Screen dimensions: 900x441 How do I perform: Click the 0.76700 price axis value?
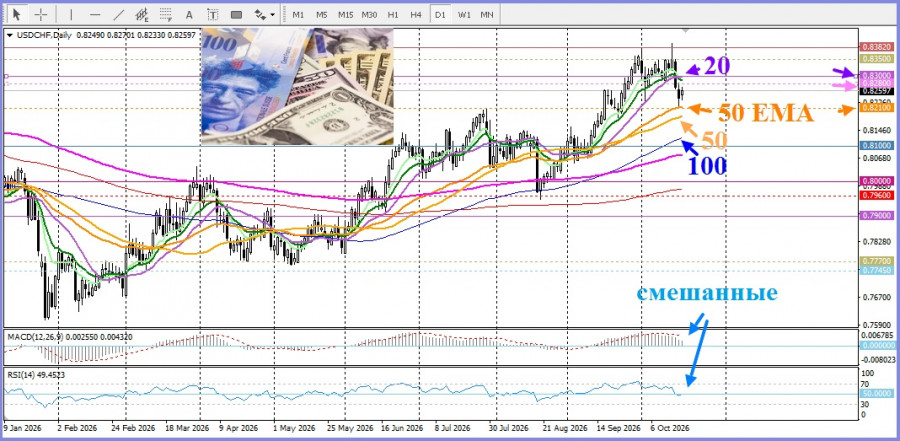[x=875, y=297]
